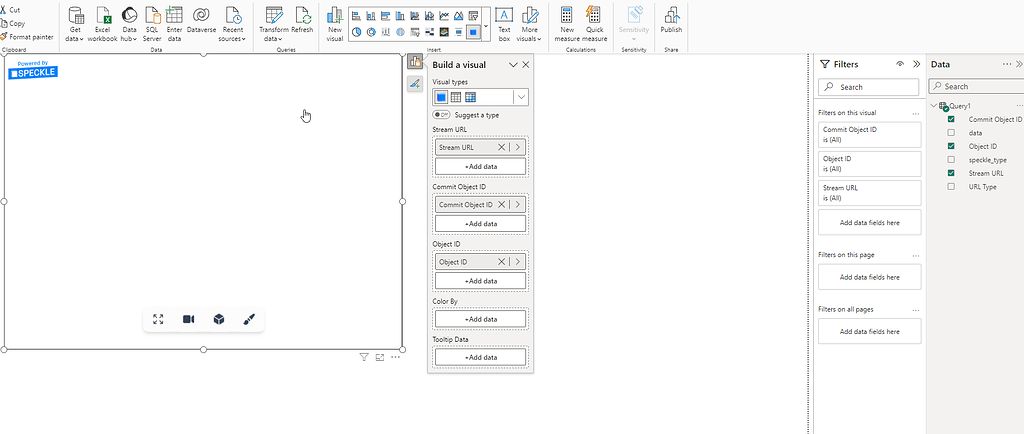The width and height of the screenshot is (1024, 434).
Task: Select table visual type in Build pane
Action: pos(456,97)
